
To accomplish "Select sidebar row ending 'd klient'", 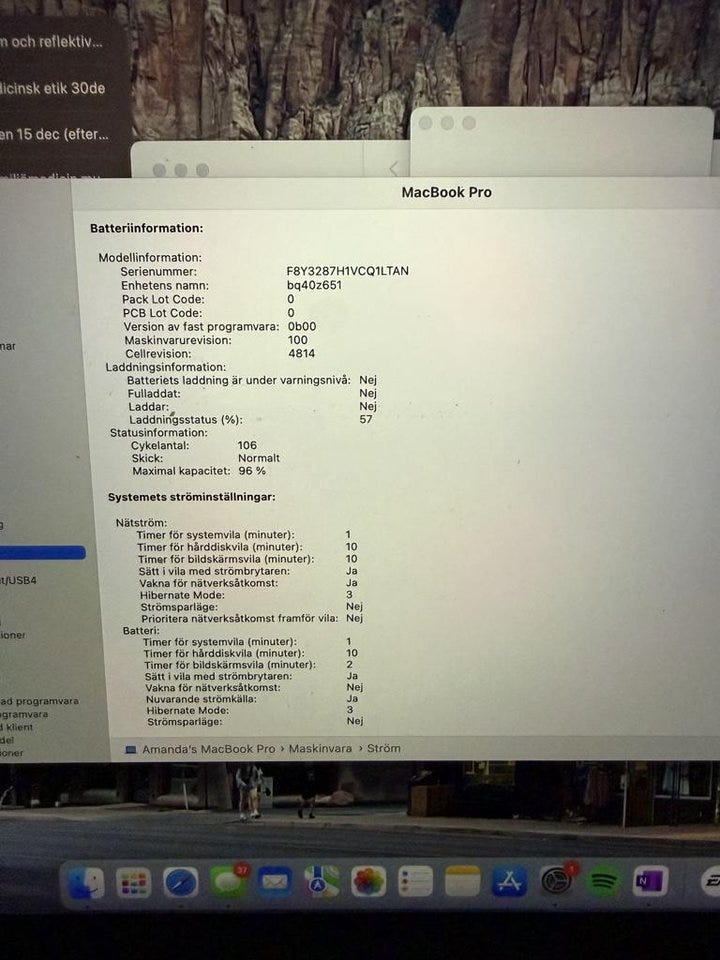I will click(x=17, y=727).
